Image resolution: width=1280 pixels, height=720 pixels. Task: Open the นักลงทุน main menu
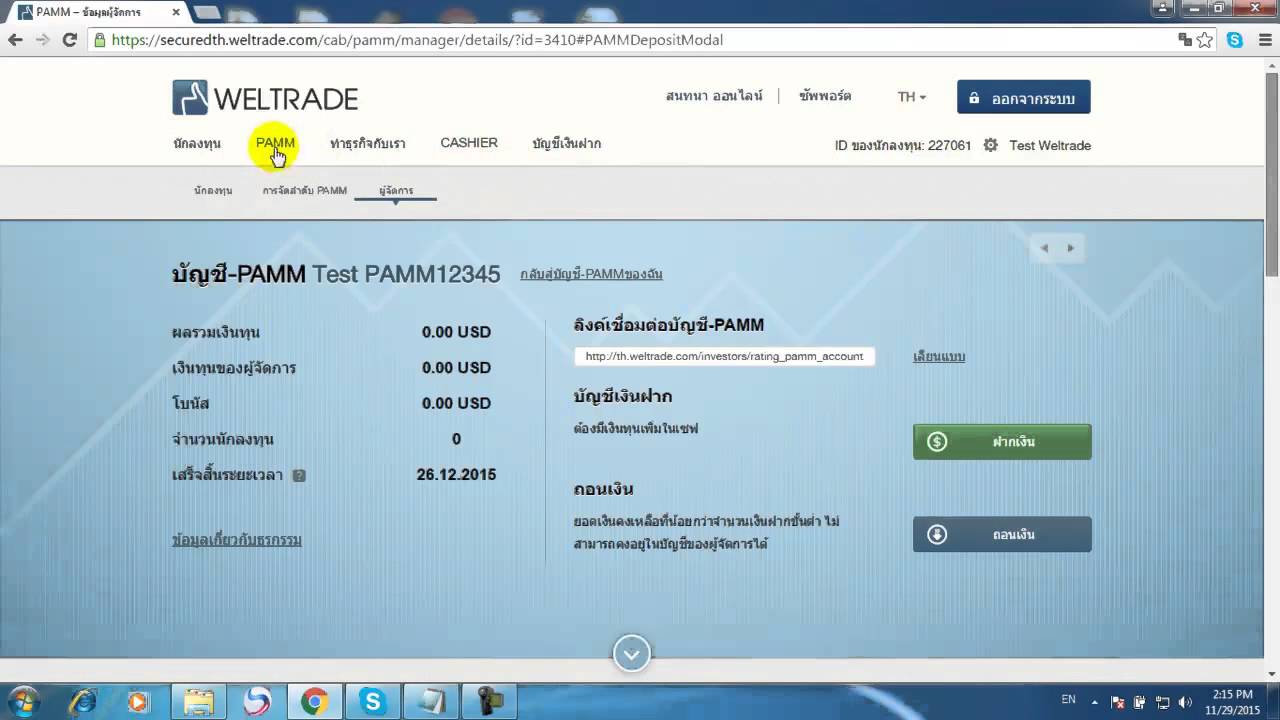click(197, 144)
